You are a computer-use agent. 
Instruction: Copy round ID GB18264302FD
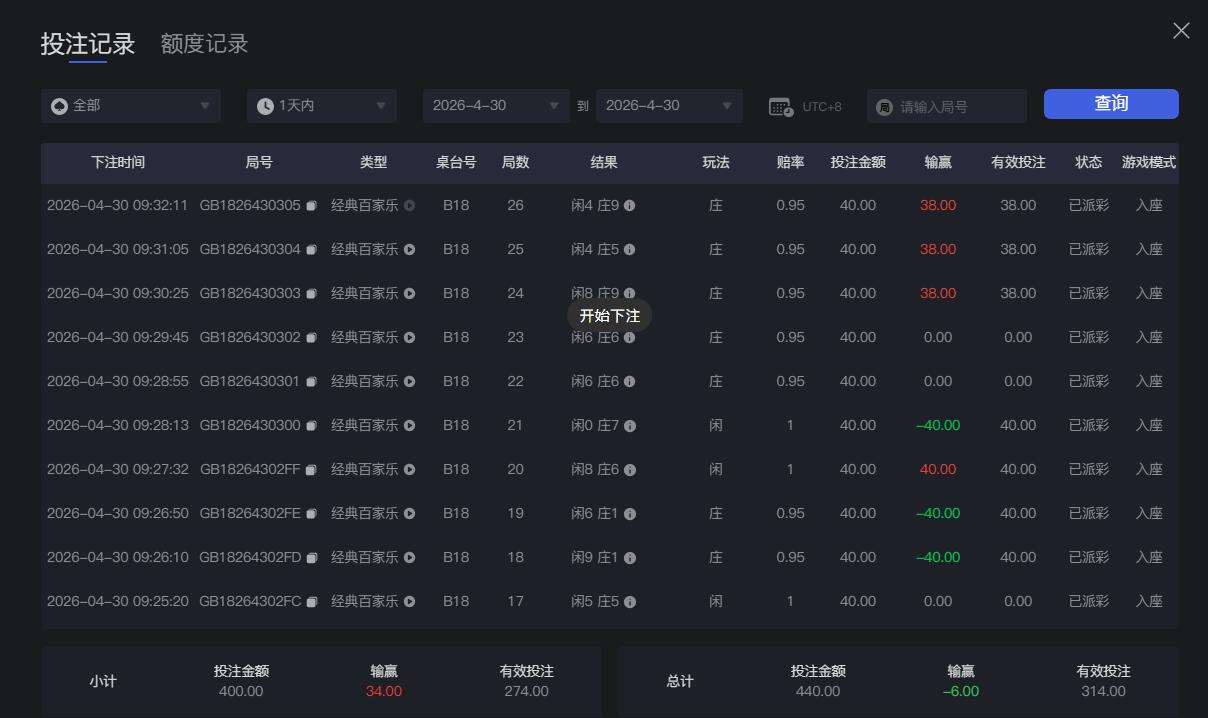pyautogui.click(x=311, y=558)
